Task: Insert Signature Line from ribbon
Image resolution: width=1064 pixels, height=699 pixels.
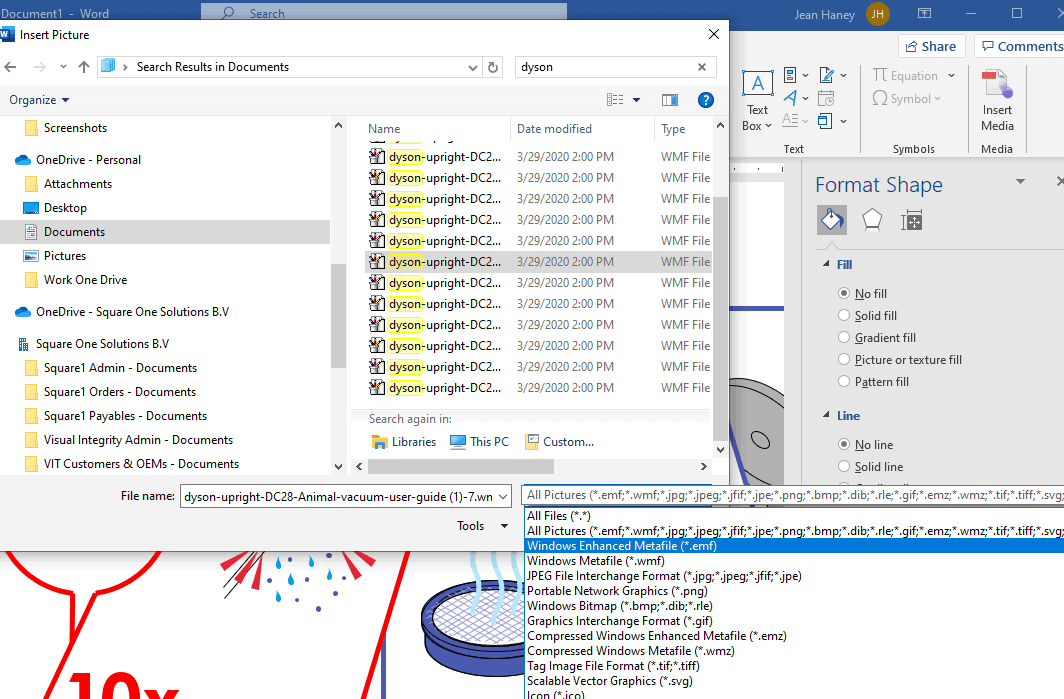Action: [x=826, y=75]
